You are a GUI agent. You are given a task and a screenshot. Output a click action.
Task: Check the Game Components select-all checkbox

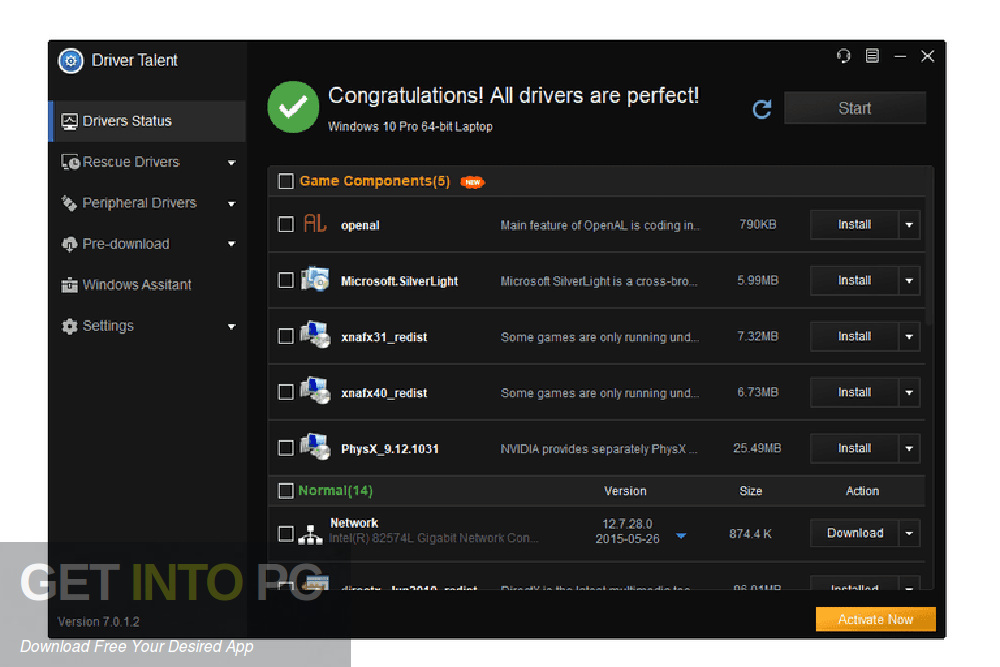coord(286,182)
